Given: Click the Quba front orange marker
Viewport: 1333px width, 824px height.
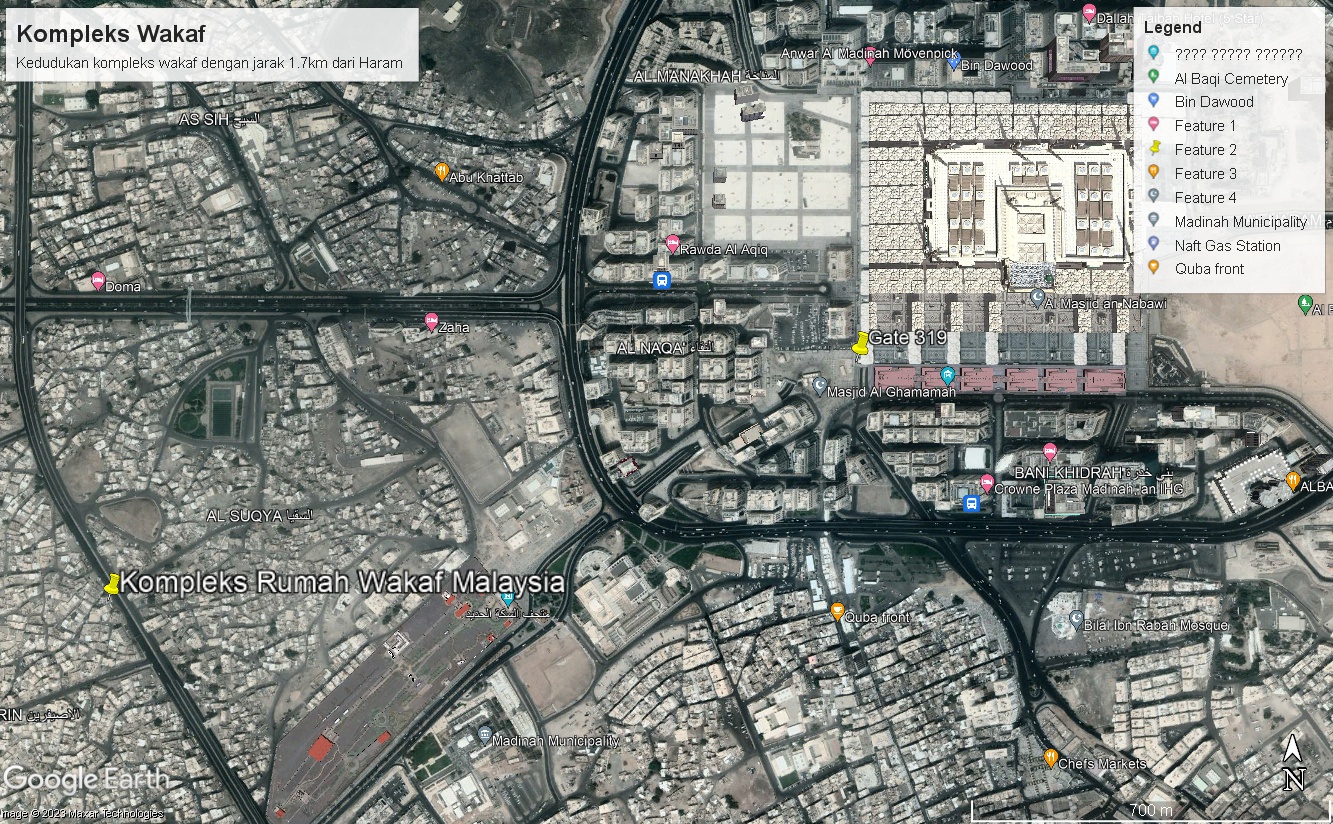Looking at the screenshot, I should pos(838,611).
